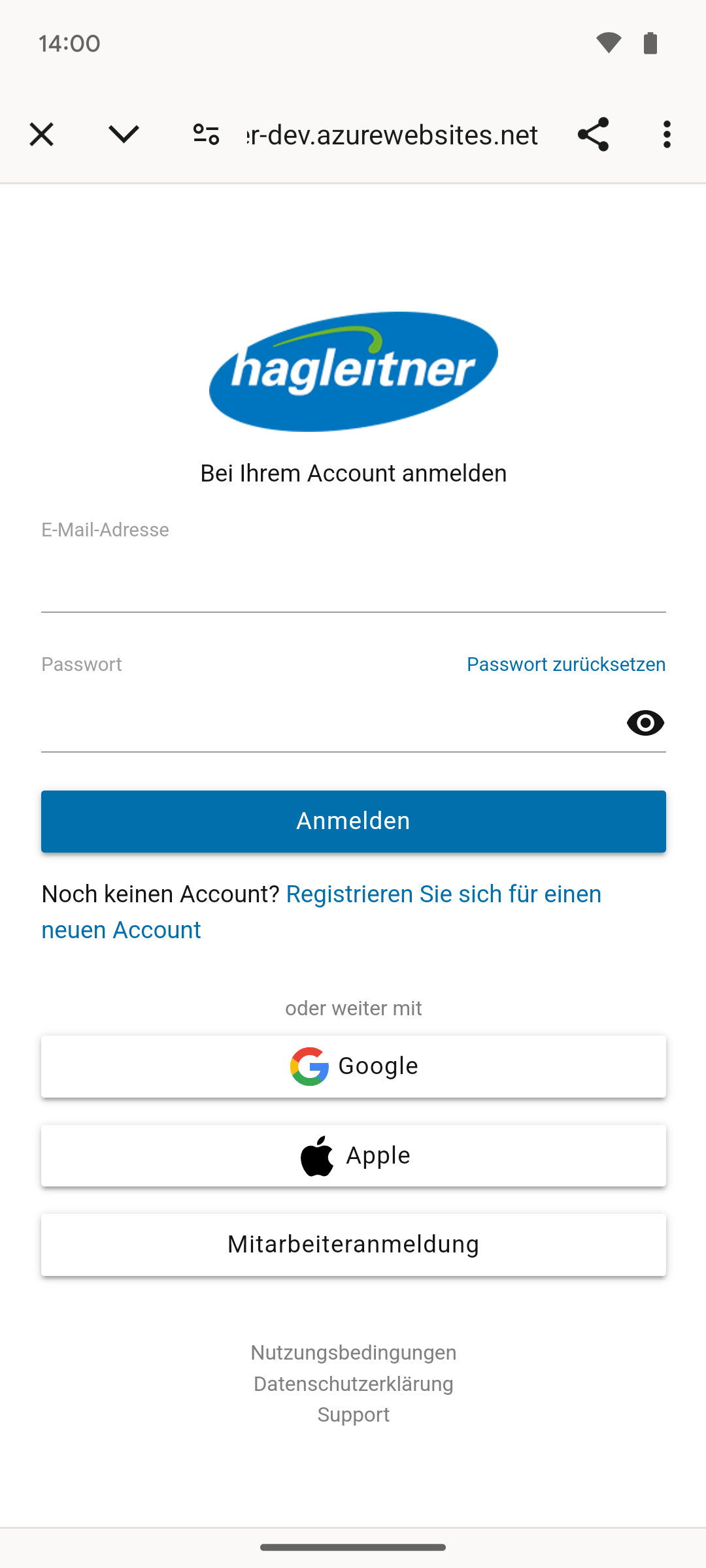
Task: Toggle password visibility eye icon
Action: point(645,723)
